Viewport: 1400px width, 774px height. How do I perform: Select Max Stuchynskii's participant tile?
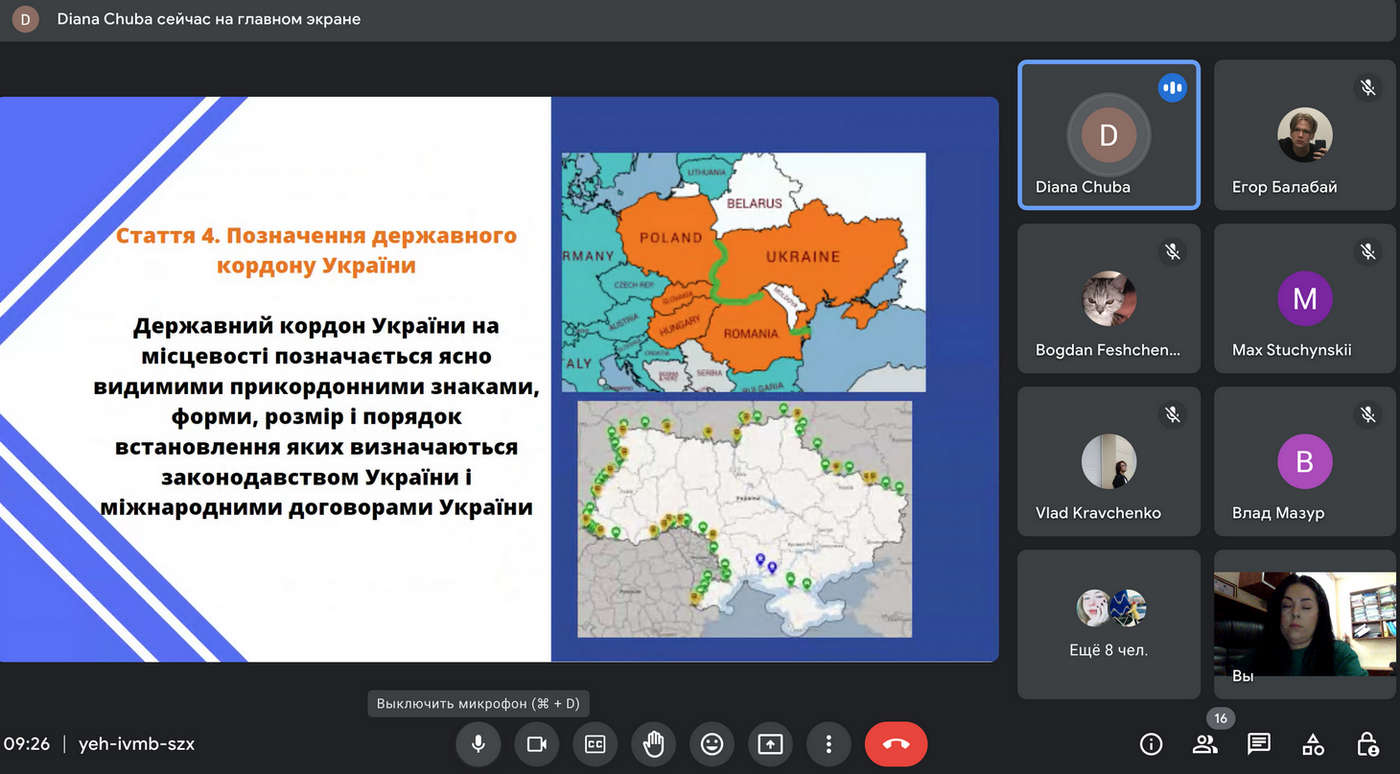(x=1304, y=298)
